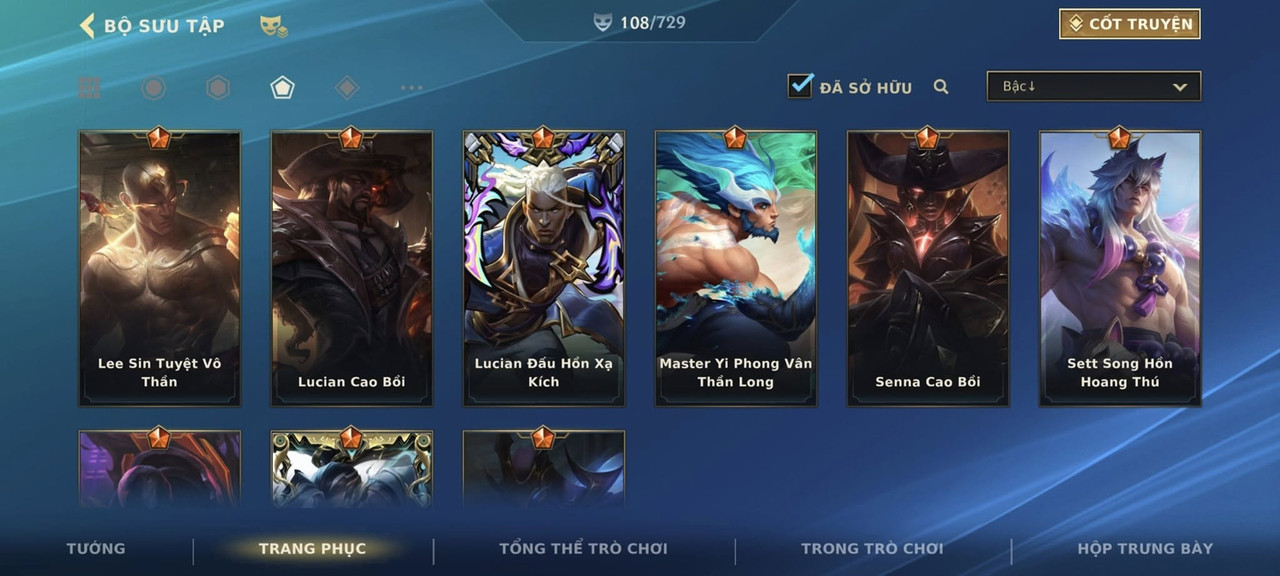Uncheck the Đã Sở Hữu checkbox
1280x576 pixels.
click(800, 86)
